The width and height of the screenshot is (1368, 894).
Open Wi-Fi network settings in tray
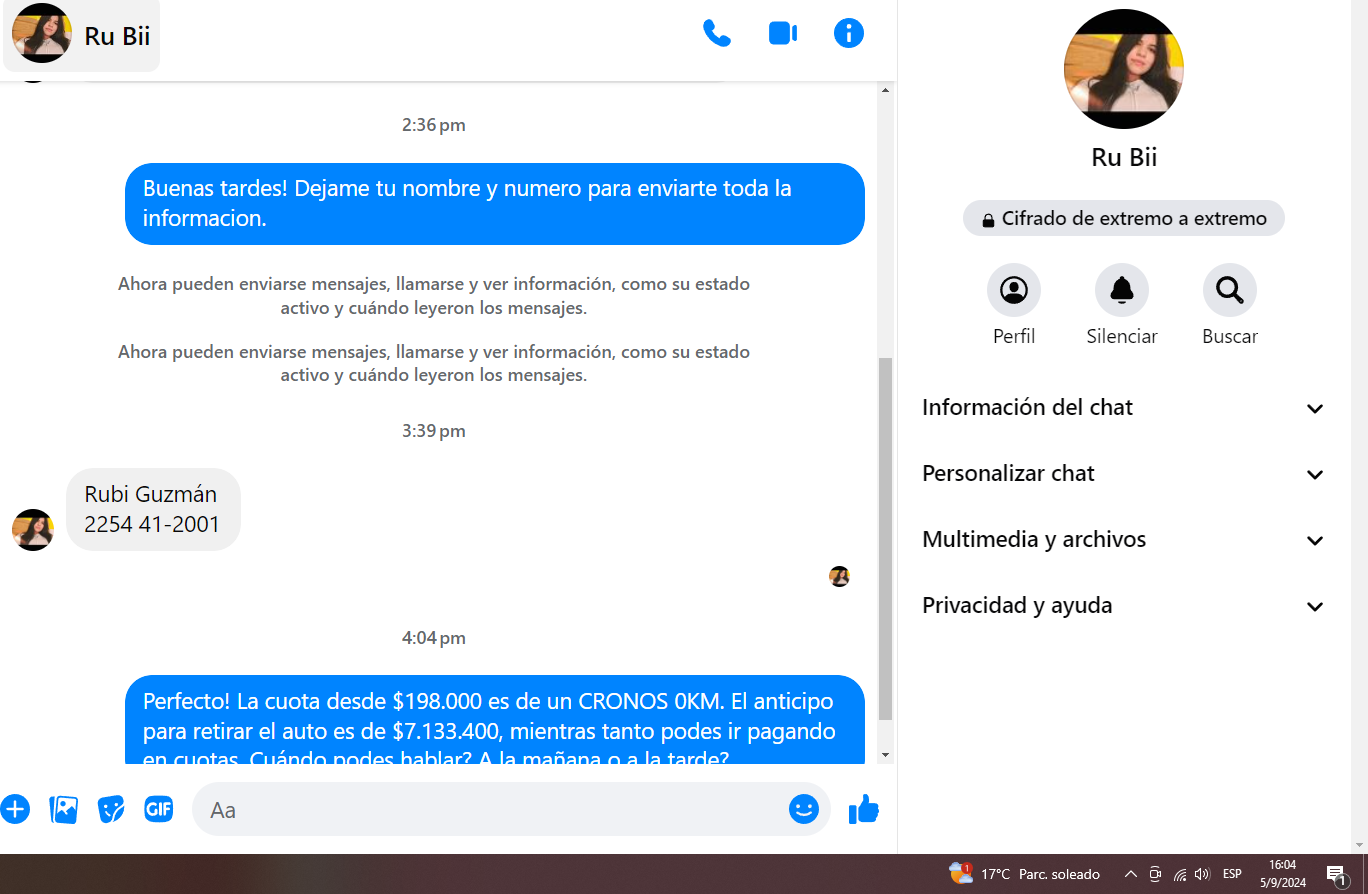pos(1180,874)
